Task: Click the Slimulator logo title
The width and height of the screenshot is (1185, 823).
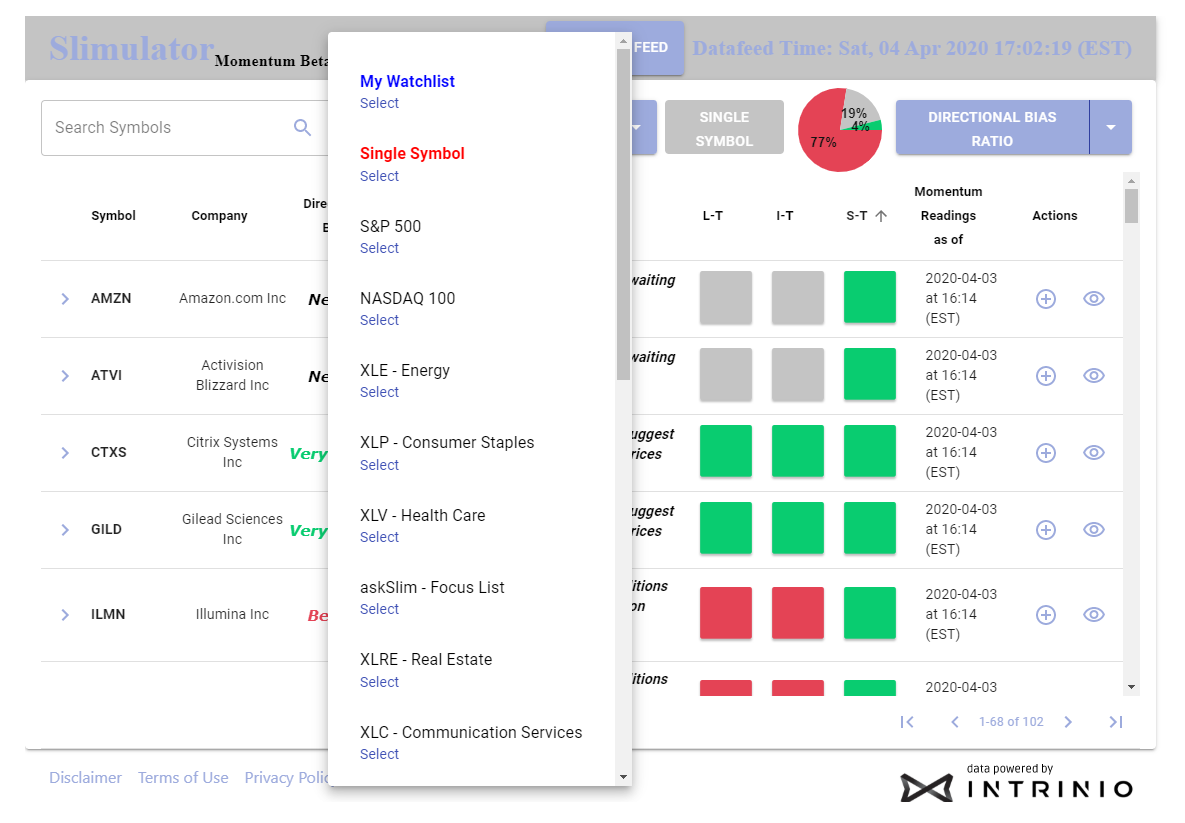Action: pos(131,48)
